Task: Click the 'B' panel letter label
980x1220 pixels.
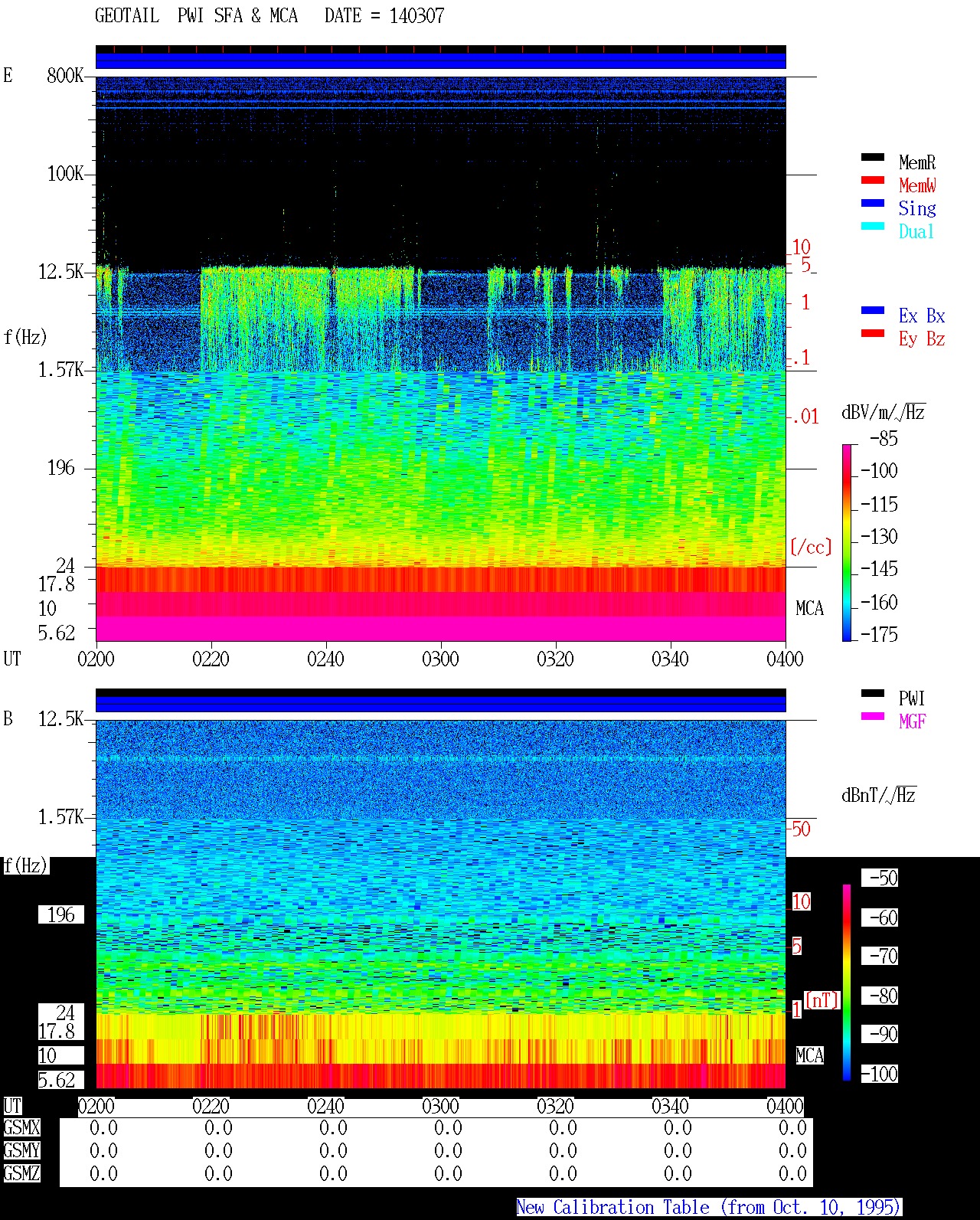Action: [x=8, y=718]
